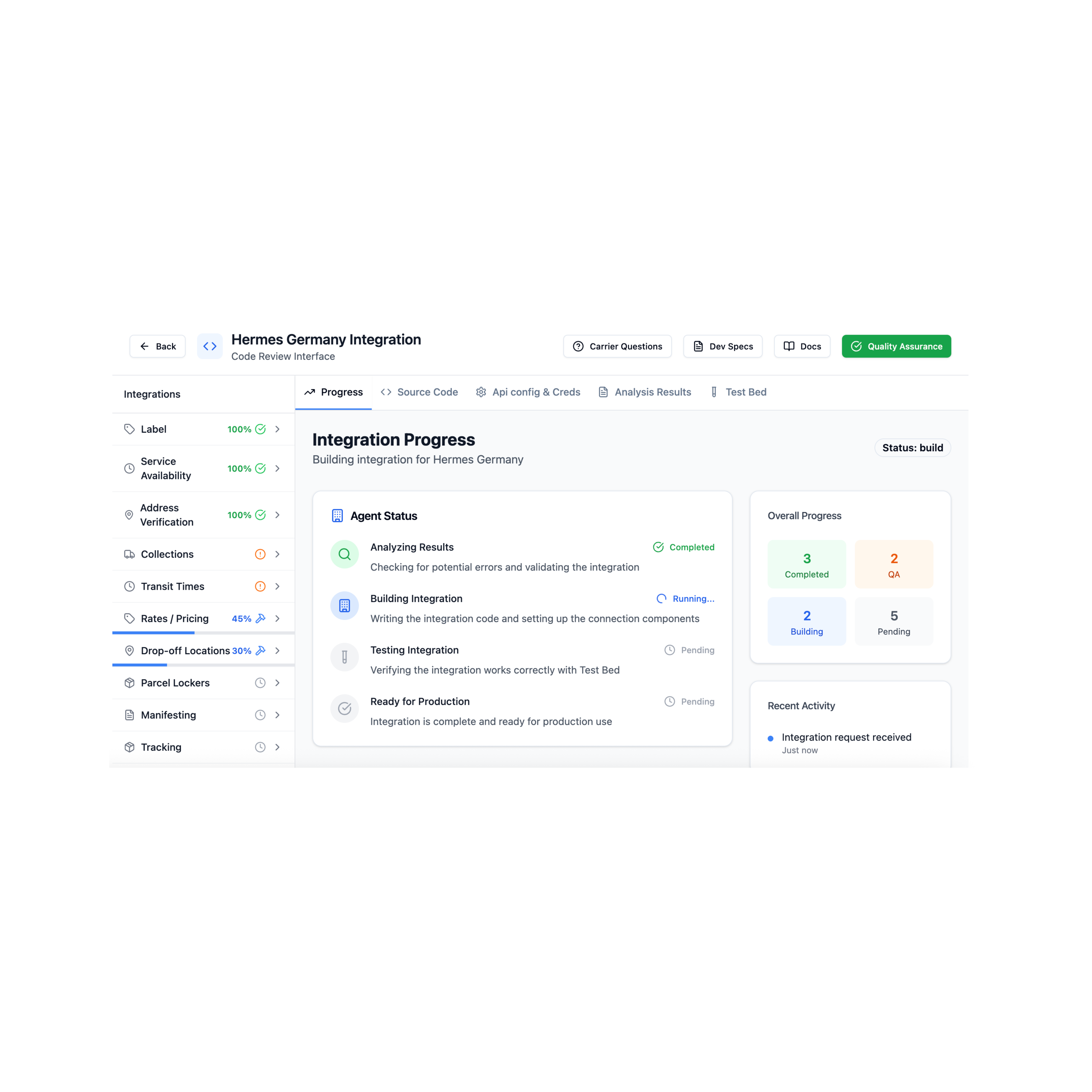Click the Manifesting pending clock icon
This screenshot has height=1092, width=1092.
[x=260, y=715]
